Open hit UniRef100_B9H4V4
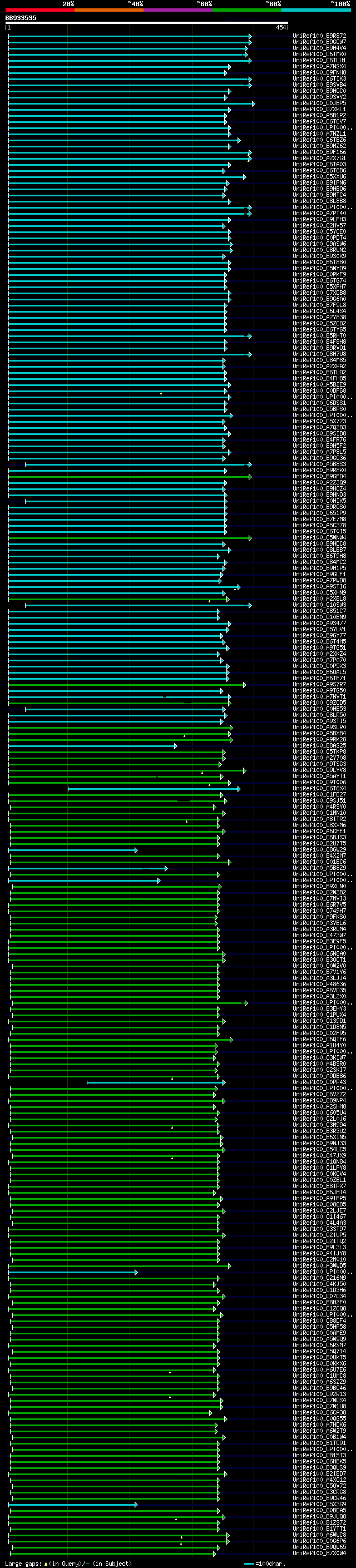Viewport: 356px width, 1568px height. [x=319, y=48]
